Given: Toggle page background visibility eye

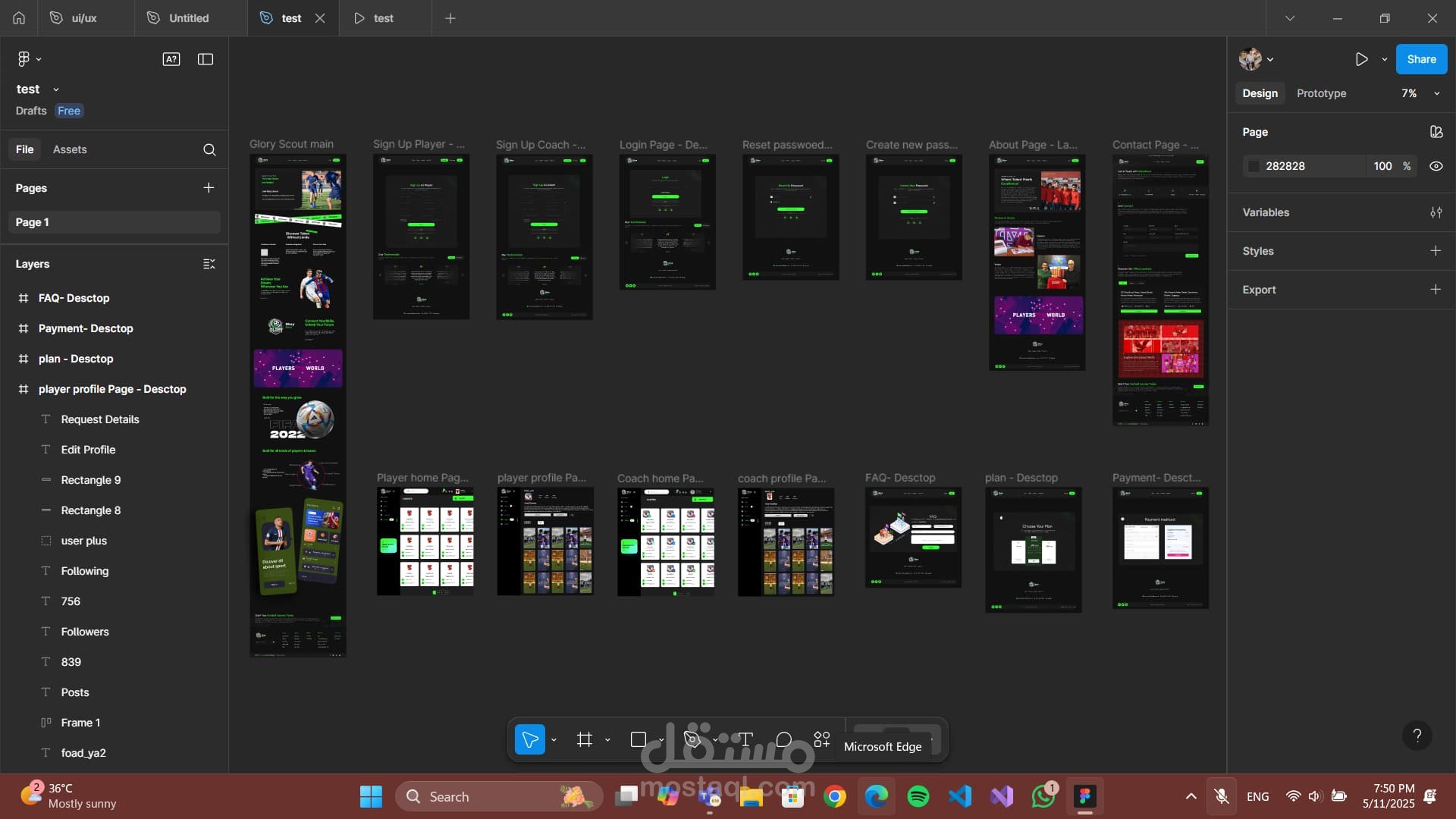Looking at the screenshot, I should [1436, 166].
